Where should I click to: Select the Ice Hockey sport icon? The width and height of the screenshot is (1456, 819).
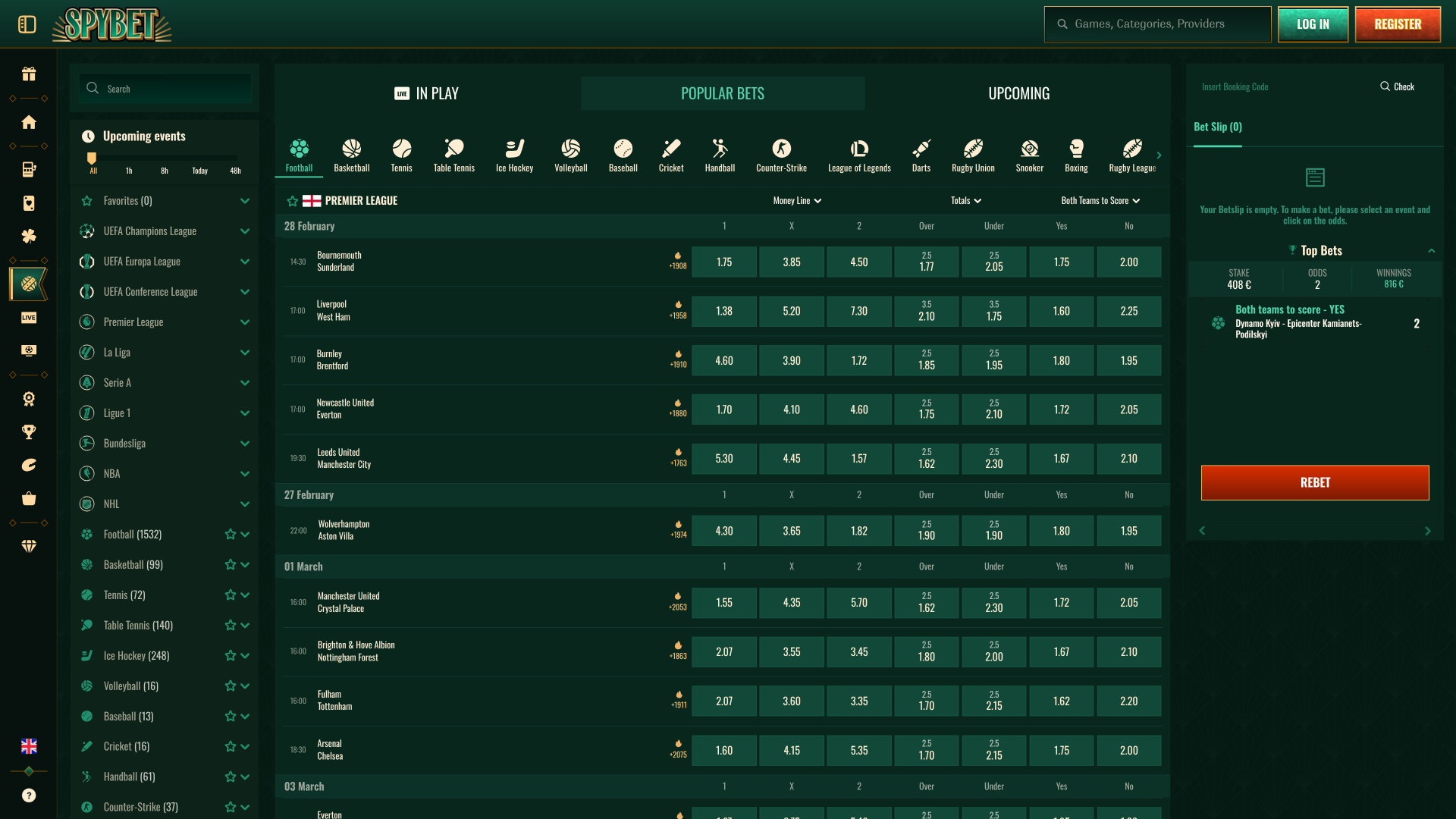point(514,149)
